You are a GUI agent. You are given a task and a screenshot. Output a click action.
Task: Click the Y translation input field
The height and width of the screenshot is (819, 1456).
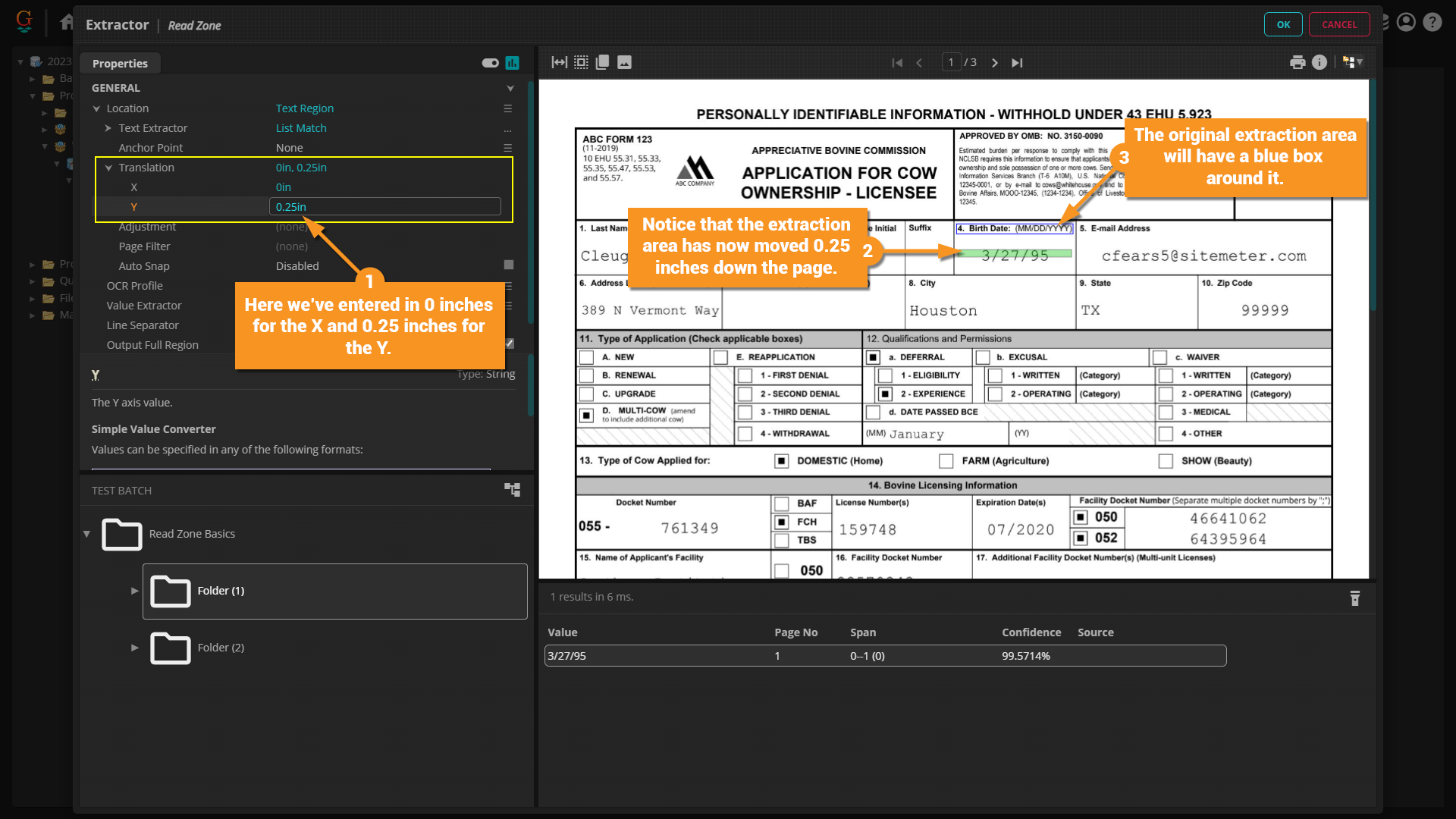pos(384,206)
